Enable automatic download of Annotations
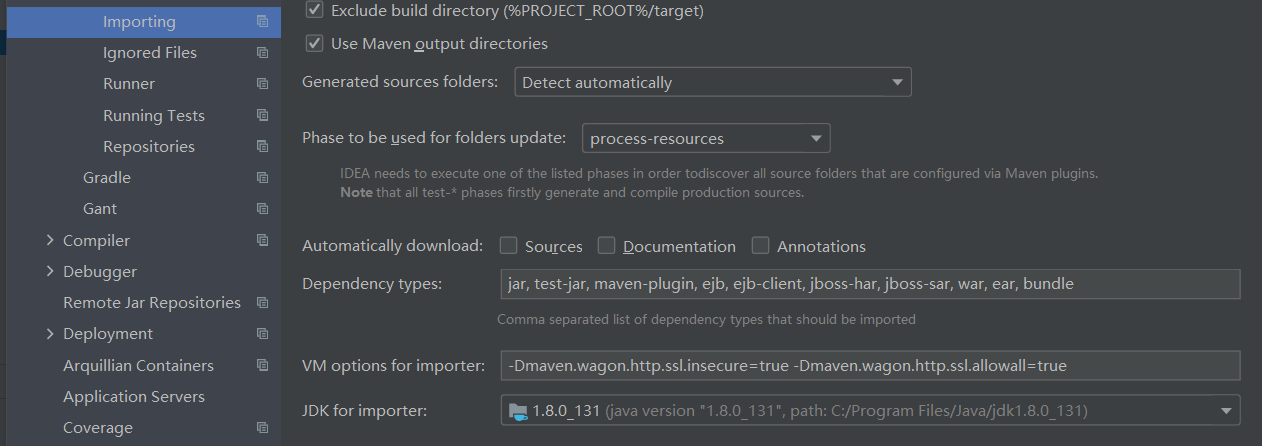Image resolution: width=1262 pixels, height=446 pixels. (760, 246)
